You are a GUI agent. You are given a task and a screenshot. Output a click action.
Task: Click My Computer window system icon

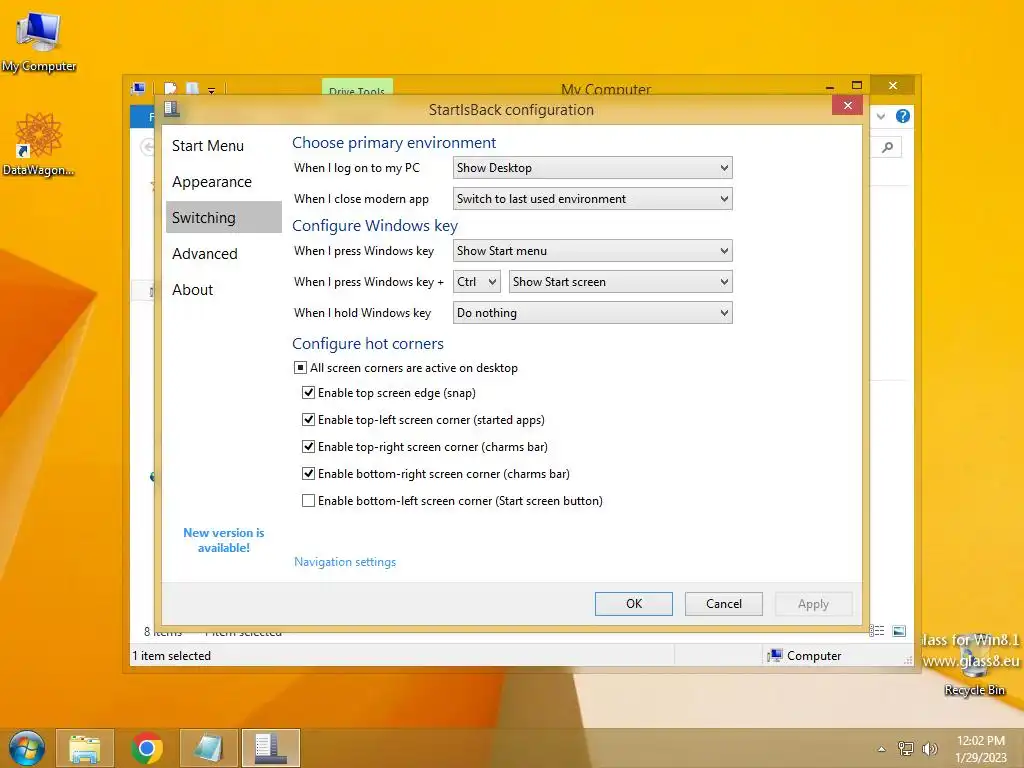pyautogui.click(x=138, y=88)
